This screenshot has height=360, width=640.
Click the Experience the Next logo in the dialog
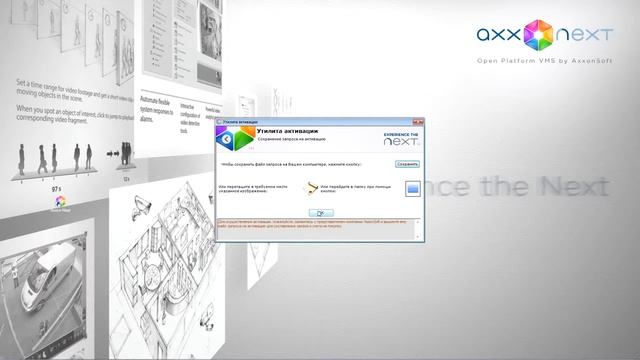point(401,139)
